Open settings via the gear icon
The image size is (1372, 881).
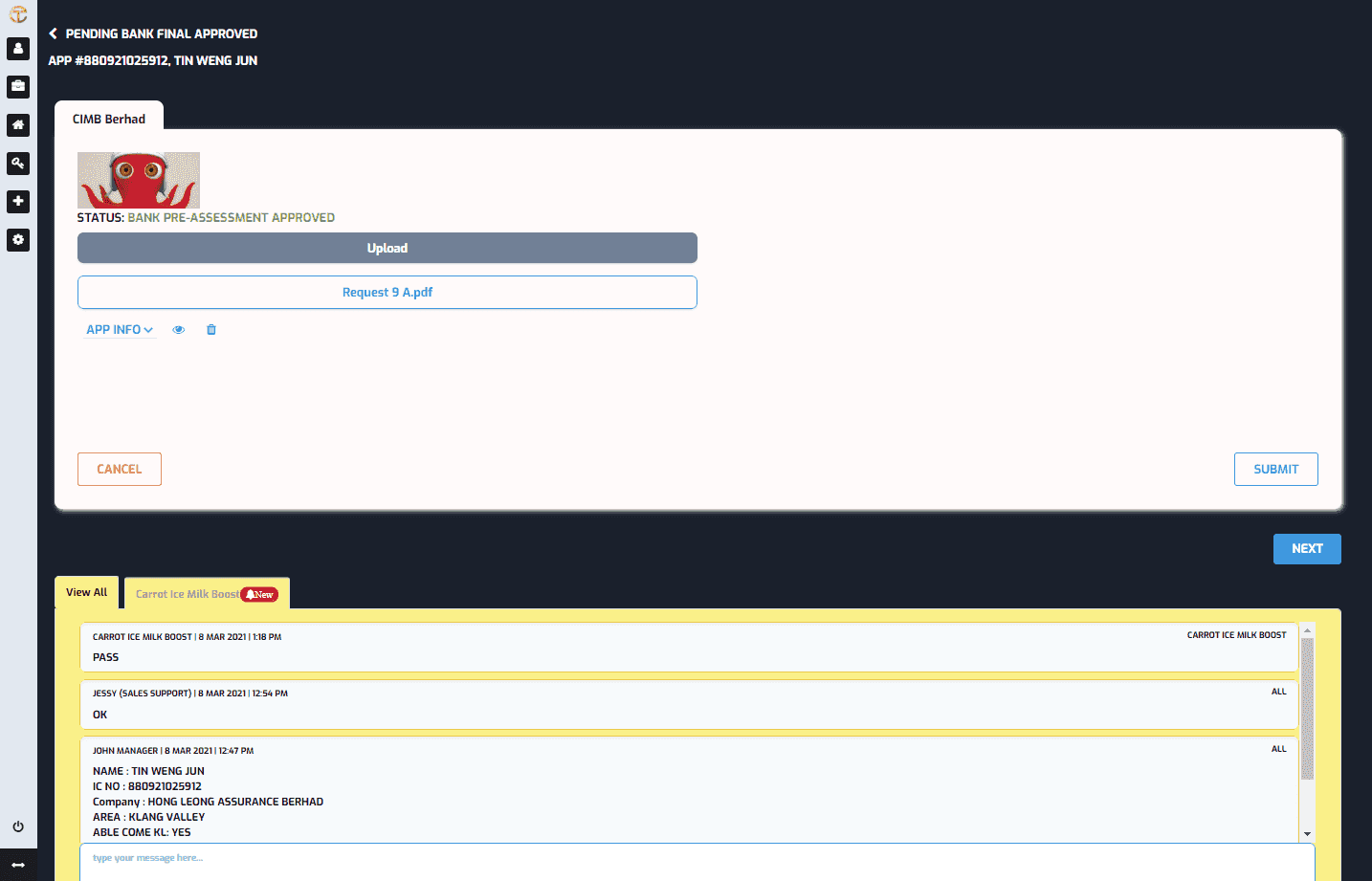tap(17, 239)
